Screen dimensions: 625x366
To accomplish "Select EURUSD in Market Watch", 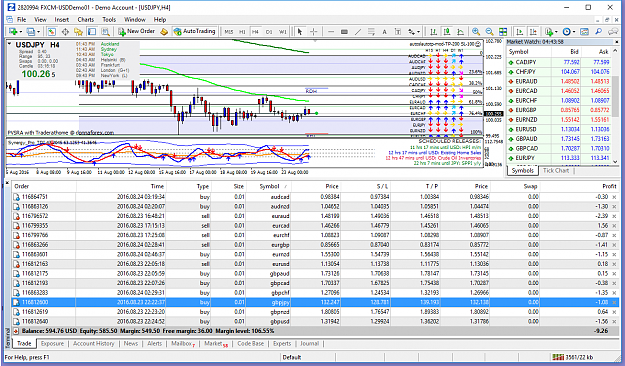I will [x=559, y=129].
